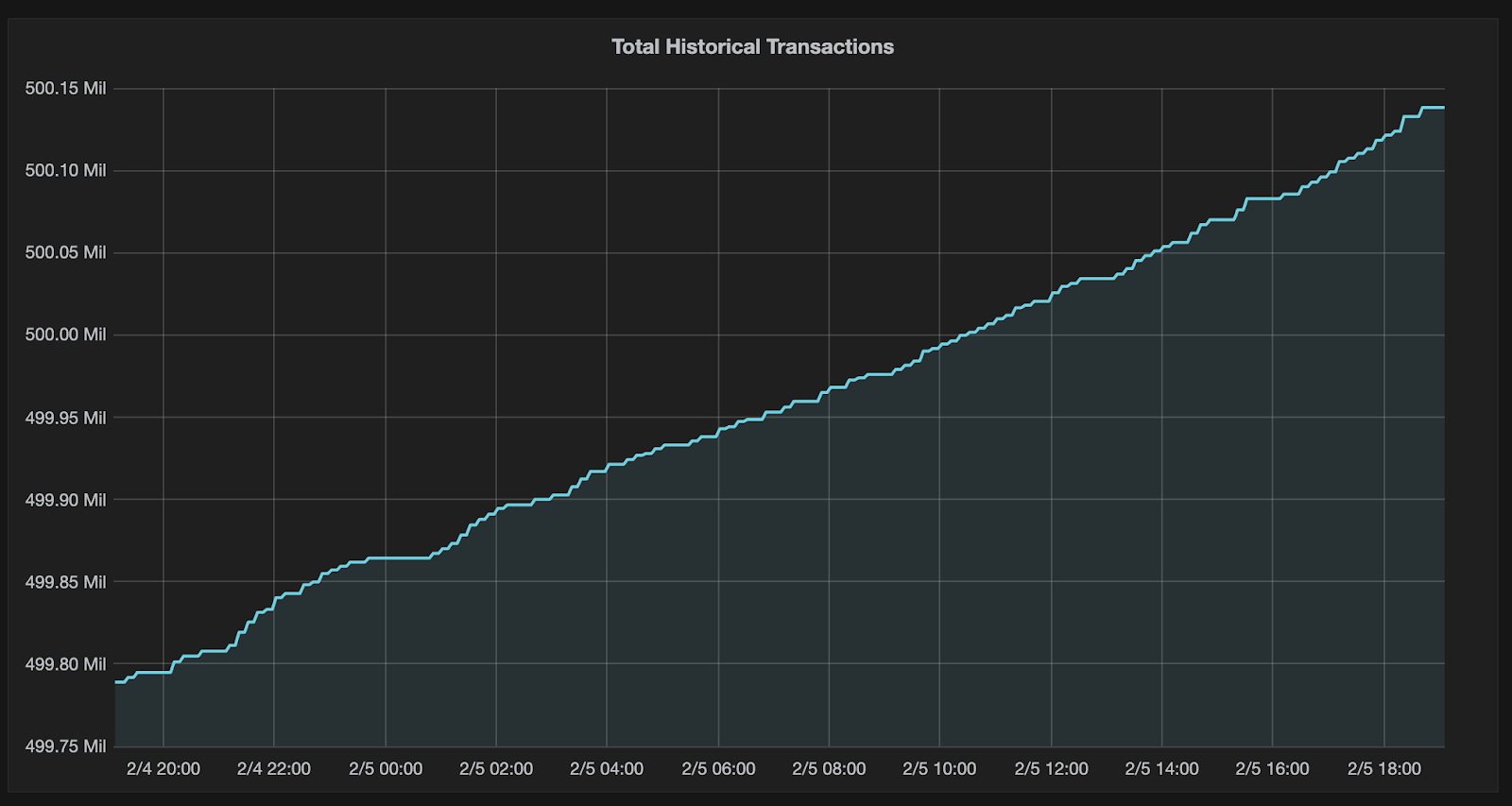Select the 2/5 10:00 time axis label
This screenshot has height=806, width=1512.
pos(939,768)
